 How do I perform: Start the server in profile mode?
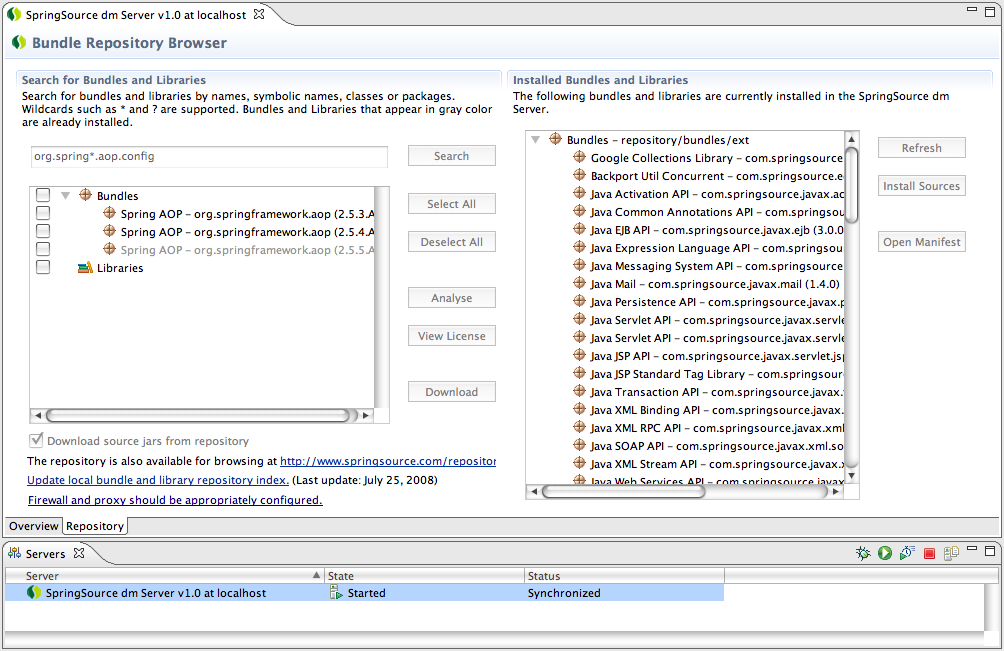907,553
